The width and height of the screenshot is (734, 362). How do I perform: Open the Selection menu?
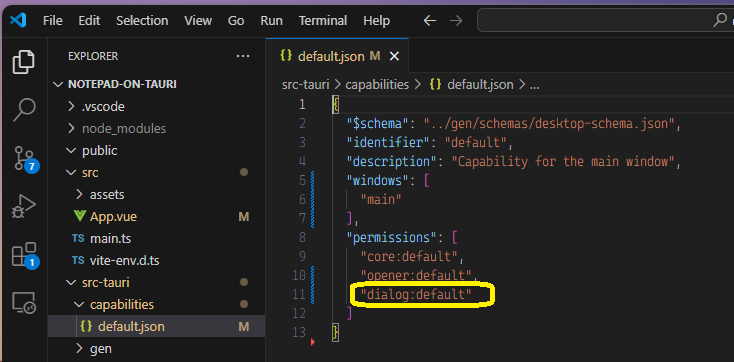coord(142,21)
